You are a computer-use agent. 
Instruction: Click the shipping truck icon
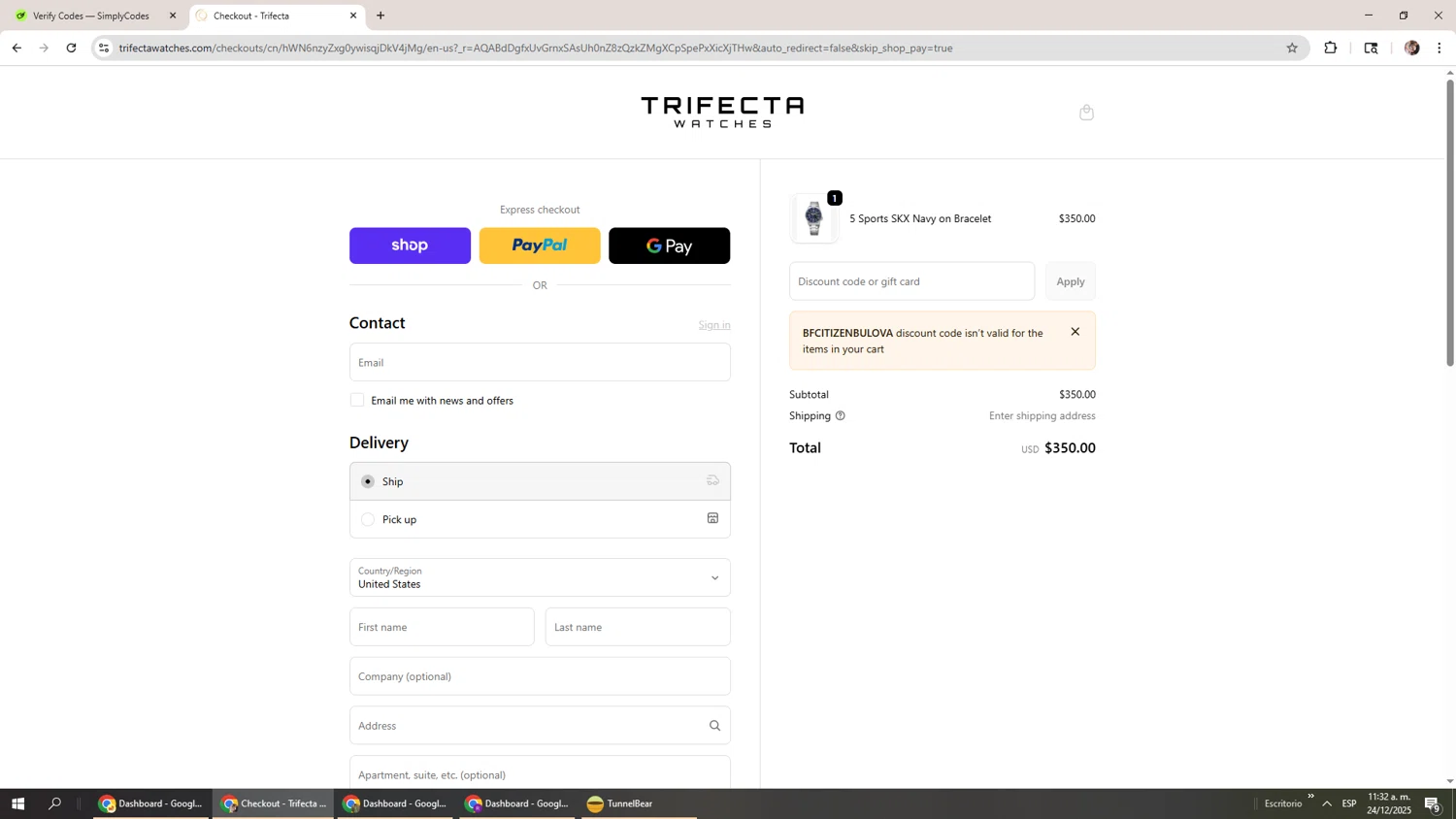pyautogui.click(x=712, y=480)
